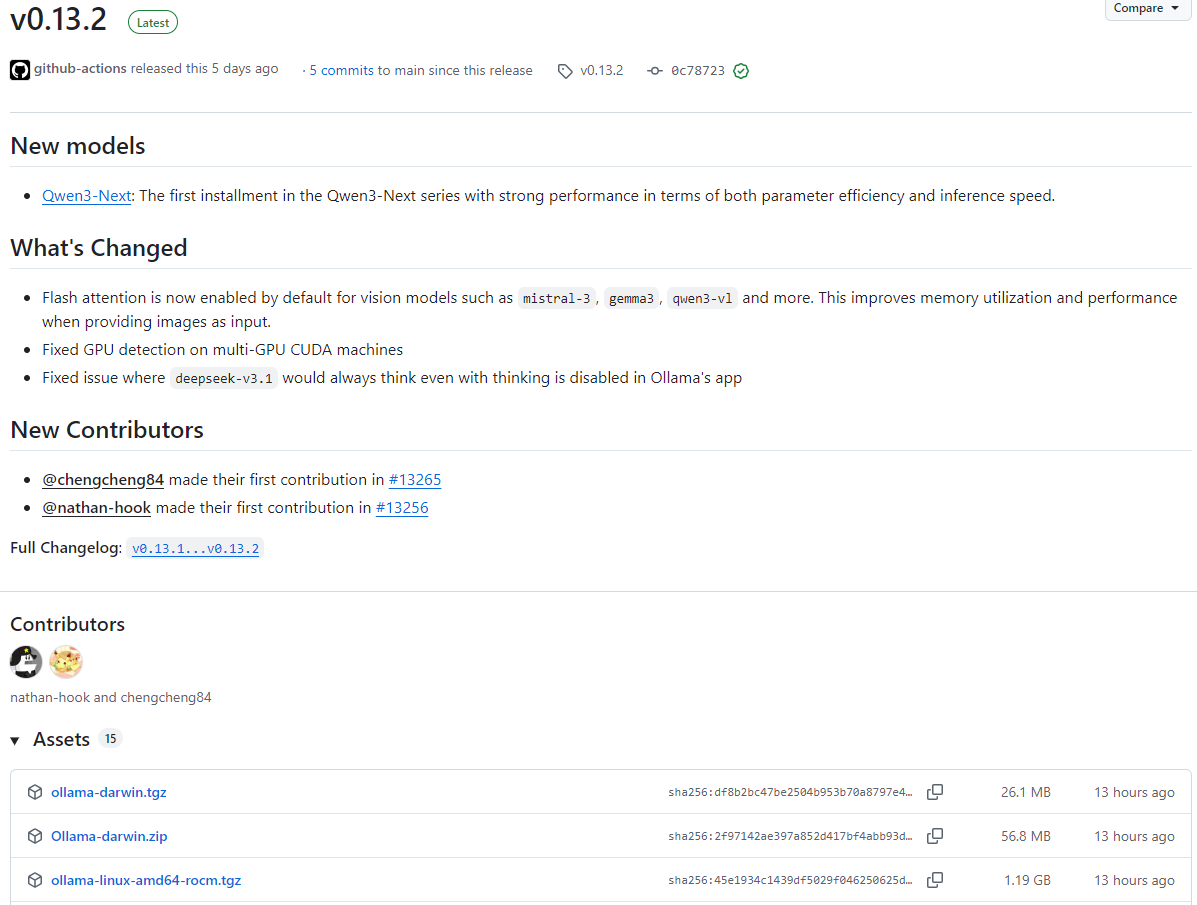Click the tag icon beside v0.13.2
1197x905 pixels.
pos(565,71)
